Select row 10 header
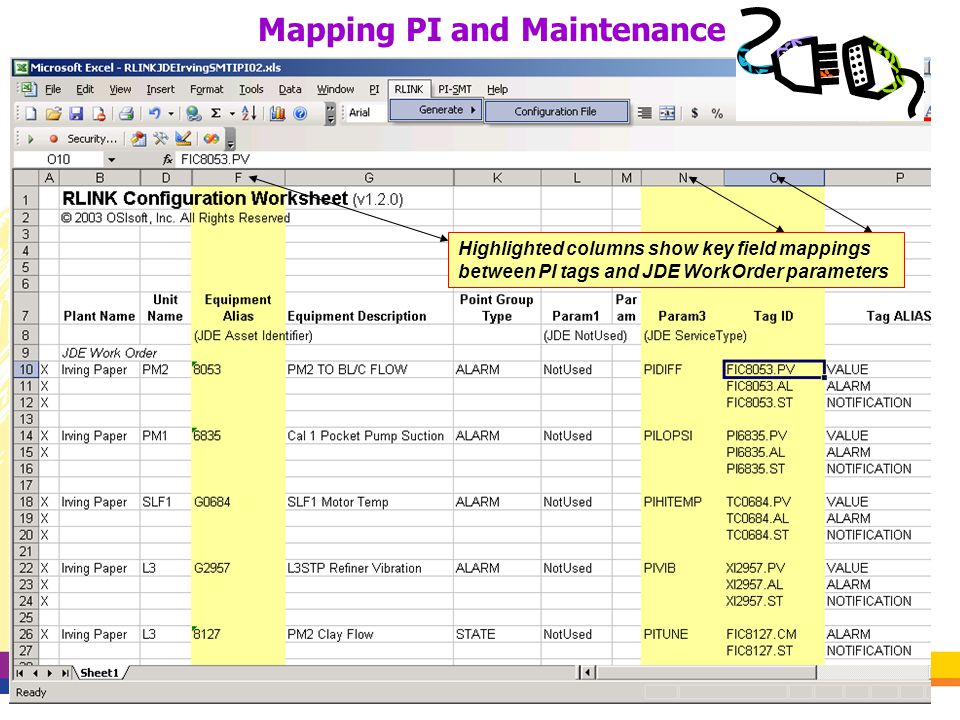This screenshot has height=720, width=960. click(26, 370)
